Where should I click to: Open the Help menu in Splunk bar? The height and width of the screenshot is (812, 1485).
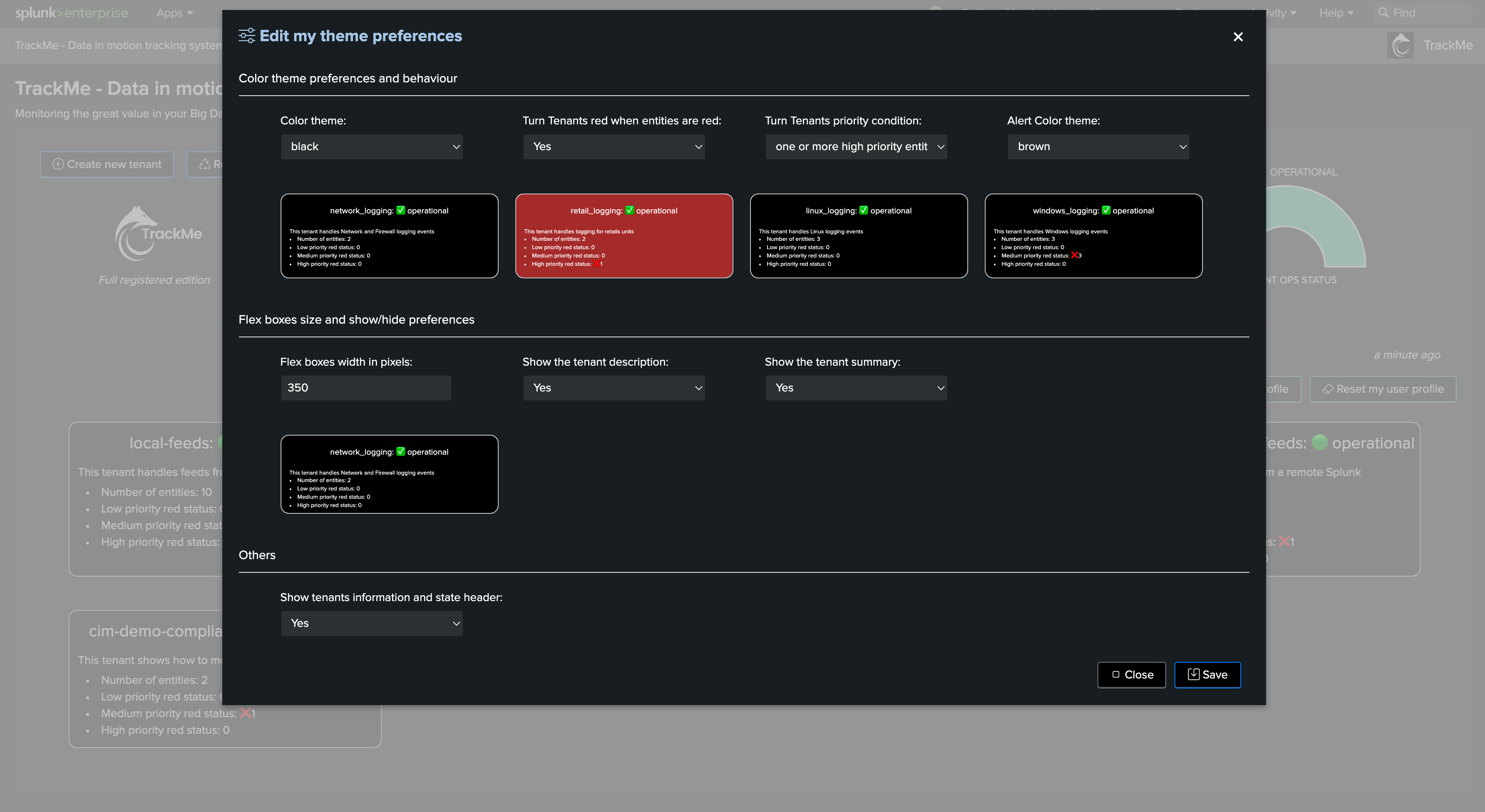pos(1336,12)
